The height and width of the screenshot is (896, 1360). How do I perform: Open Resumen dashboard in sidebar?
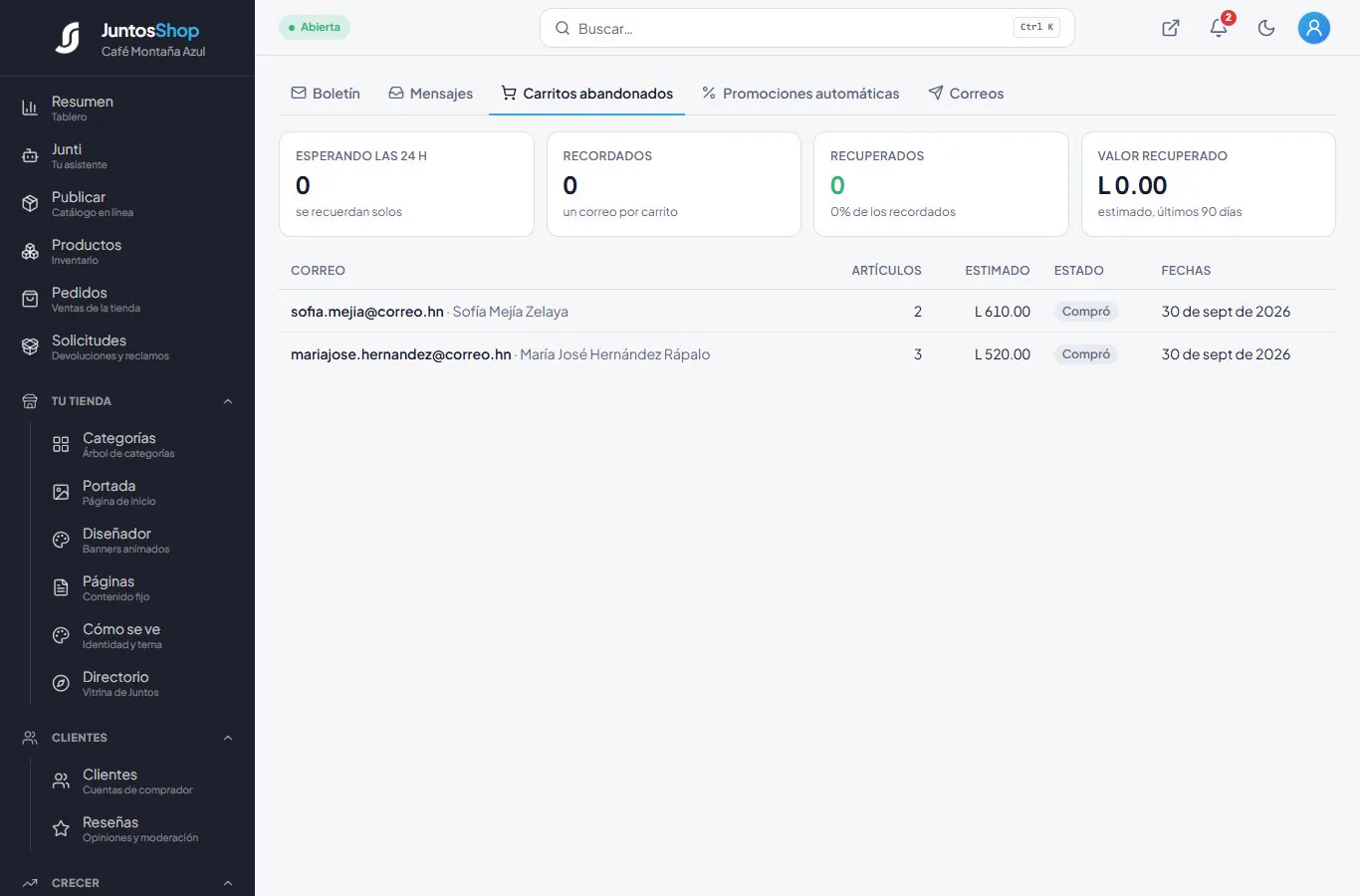coord(127,109)
